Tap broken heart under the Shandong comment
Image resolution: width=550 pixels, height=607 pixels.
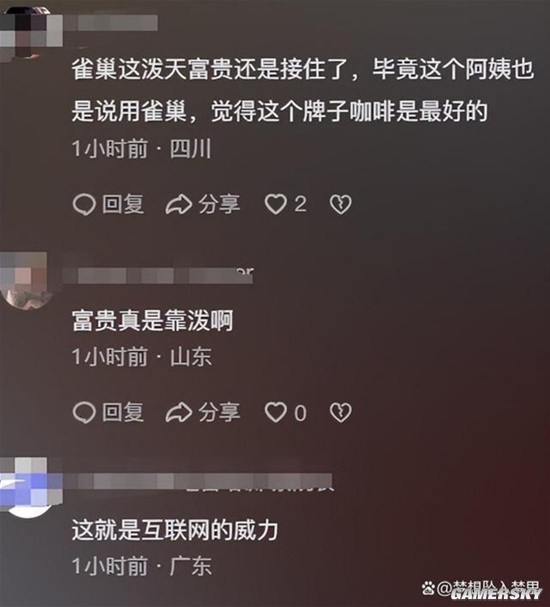341,412
